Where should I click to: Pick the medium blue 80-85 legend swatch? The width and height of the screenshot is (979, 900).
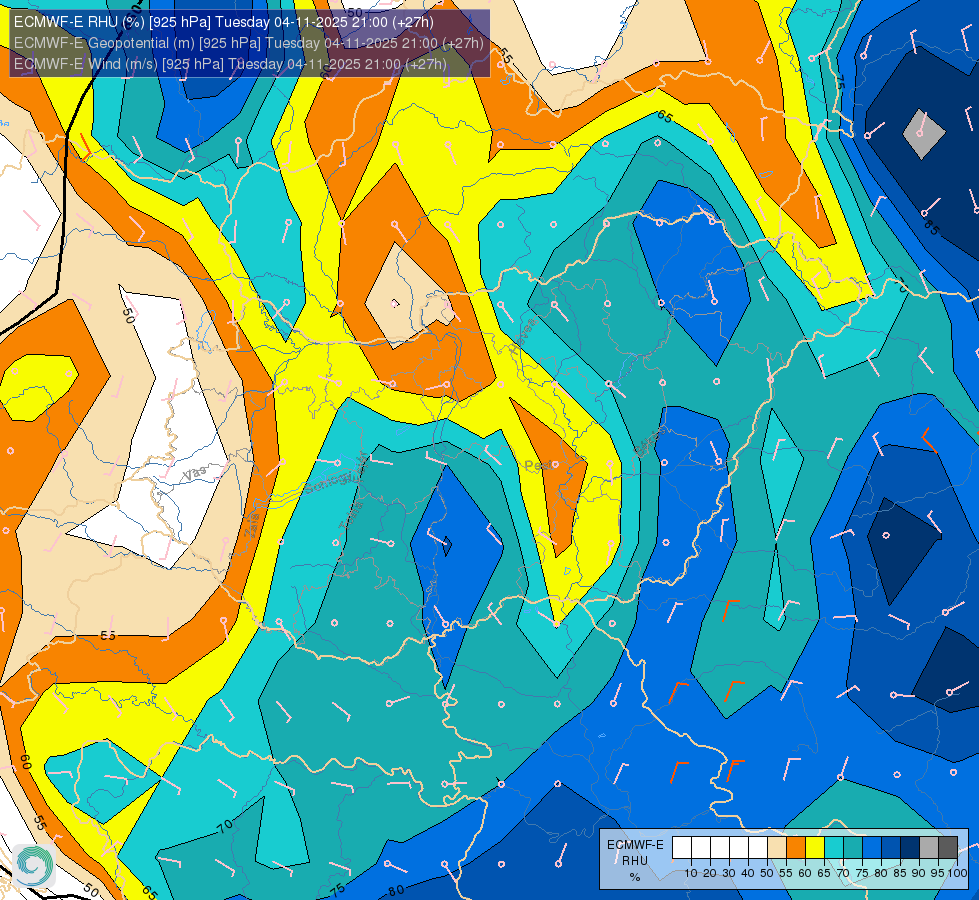click(x=891, y=848)
